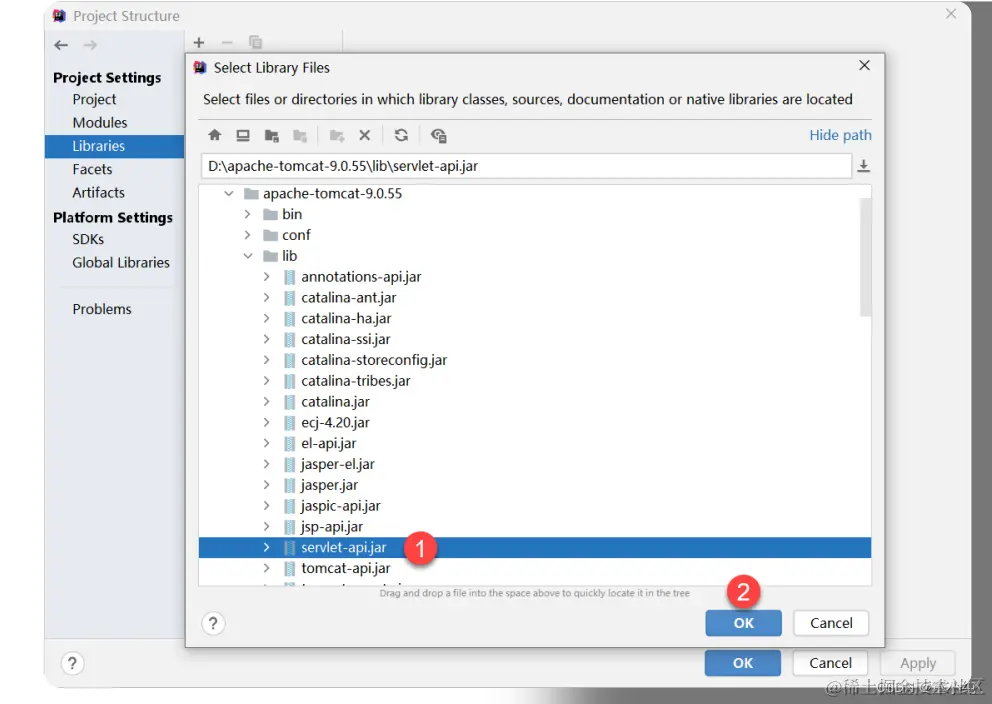The height and width of the screenshot is (704, 992).
Task: Open the Facets section
Action: click(92, 170)
